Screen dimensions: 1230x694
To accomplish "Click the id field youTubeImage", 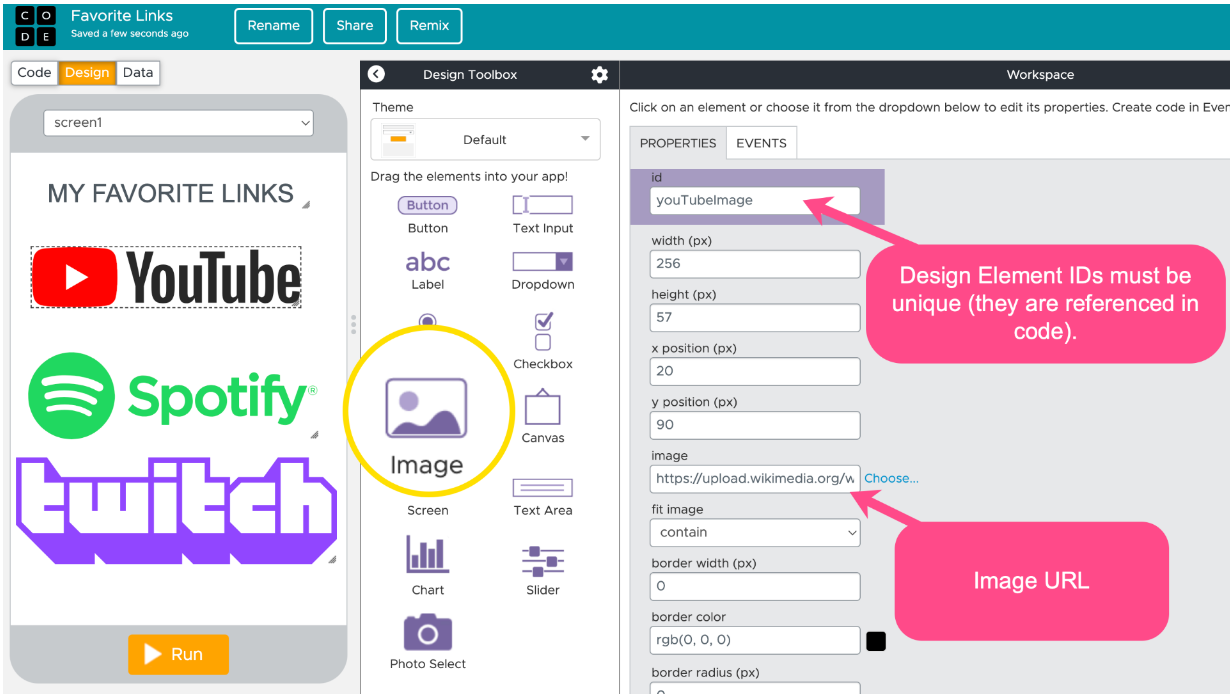I will (x=755, y=200).
